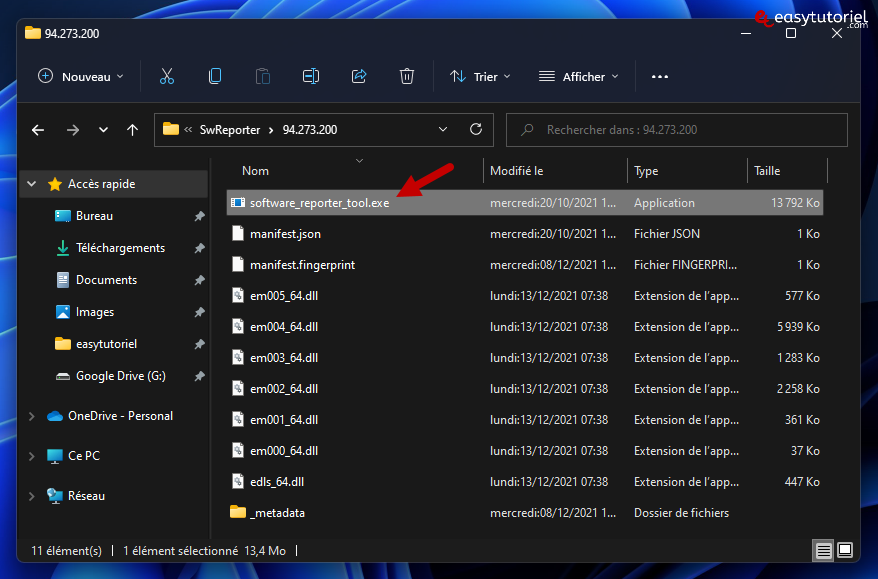Open address bar history dropdown
Screen dimensions: 878x579
click(443, 129)
